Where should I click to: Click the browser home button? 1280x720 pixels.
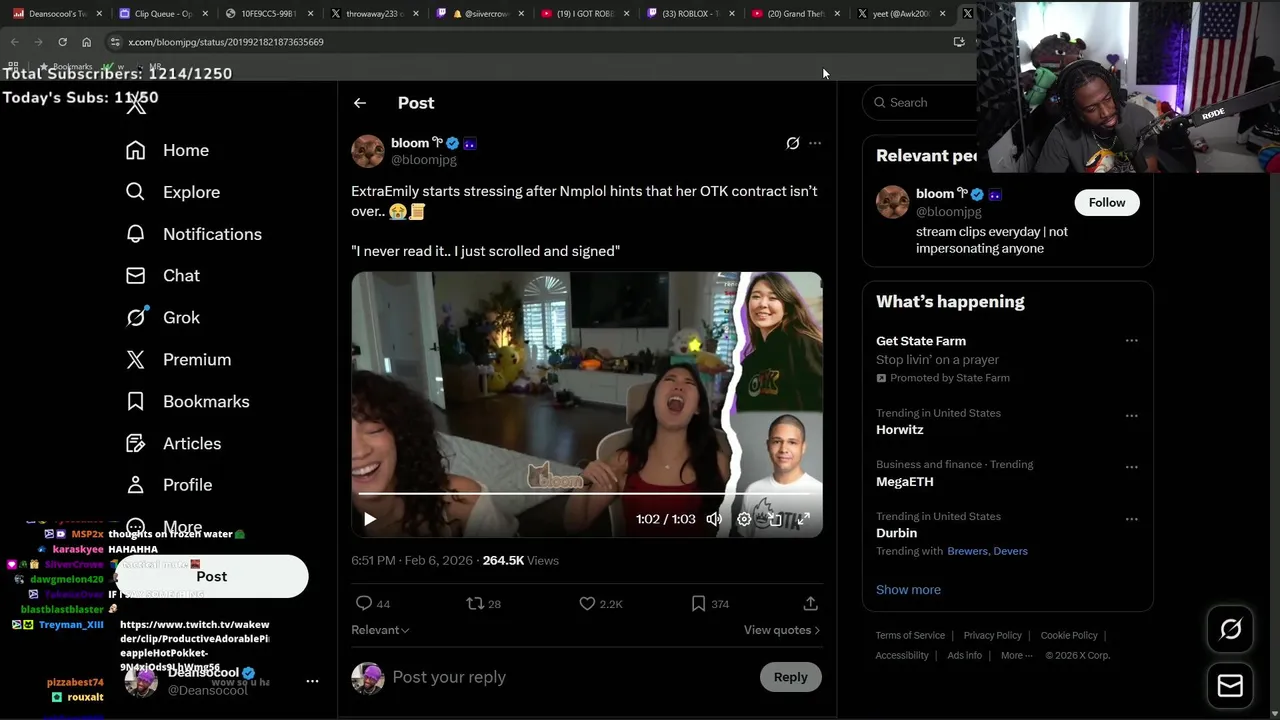click(86, 42)
